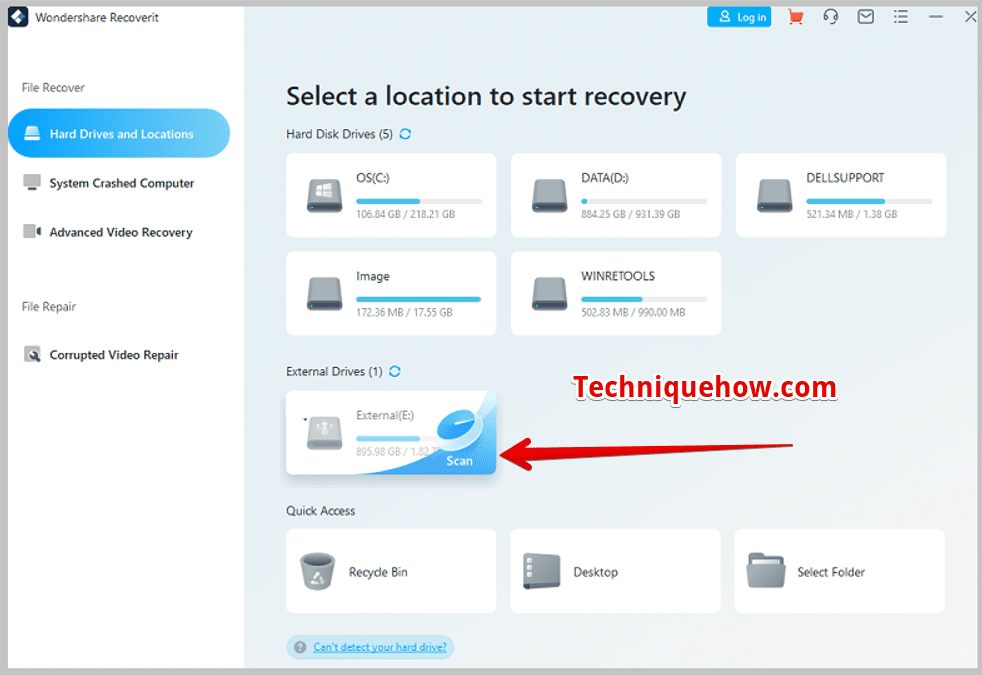Click the "File Repair" sidebar heading
The width and height of the screenshot is (982, 675).
[x=49, y=307]
